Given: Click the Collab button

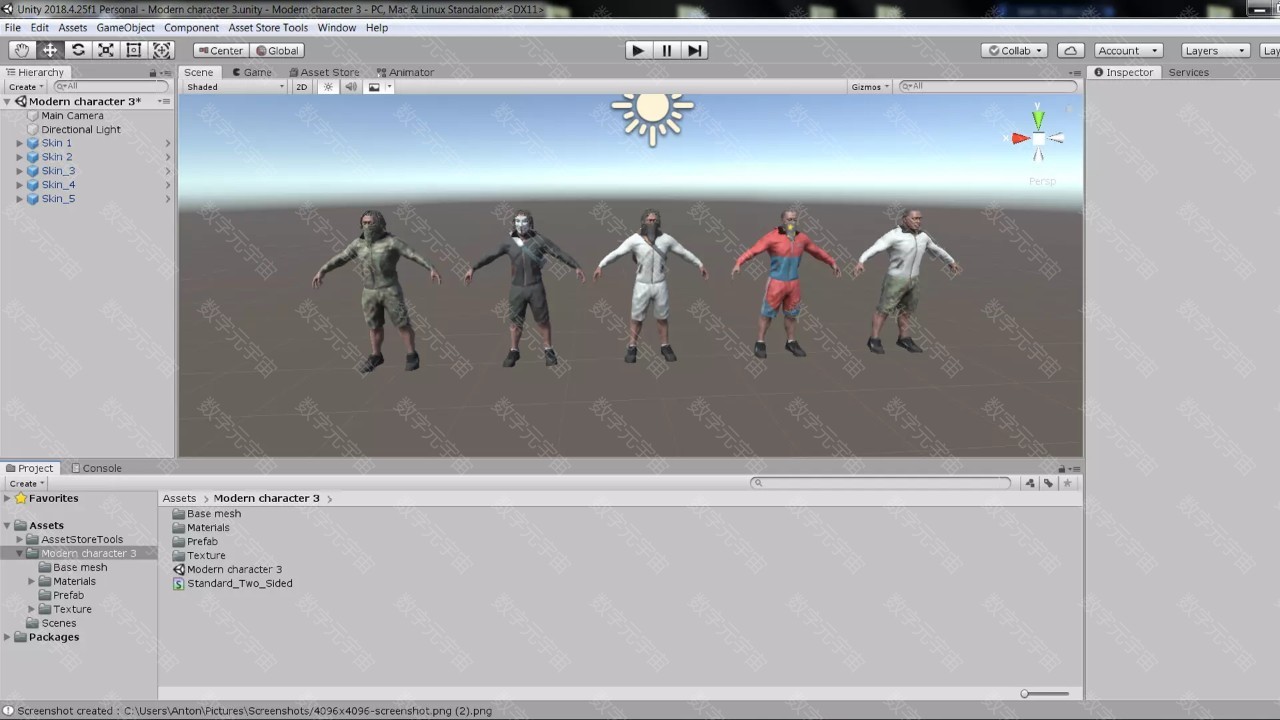Looking at the screenshot, I should click(x=1016, y=50).
